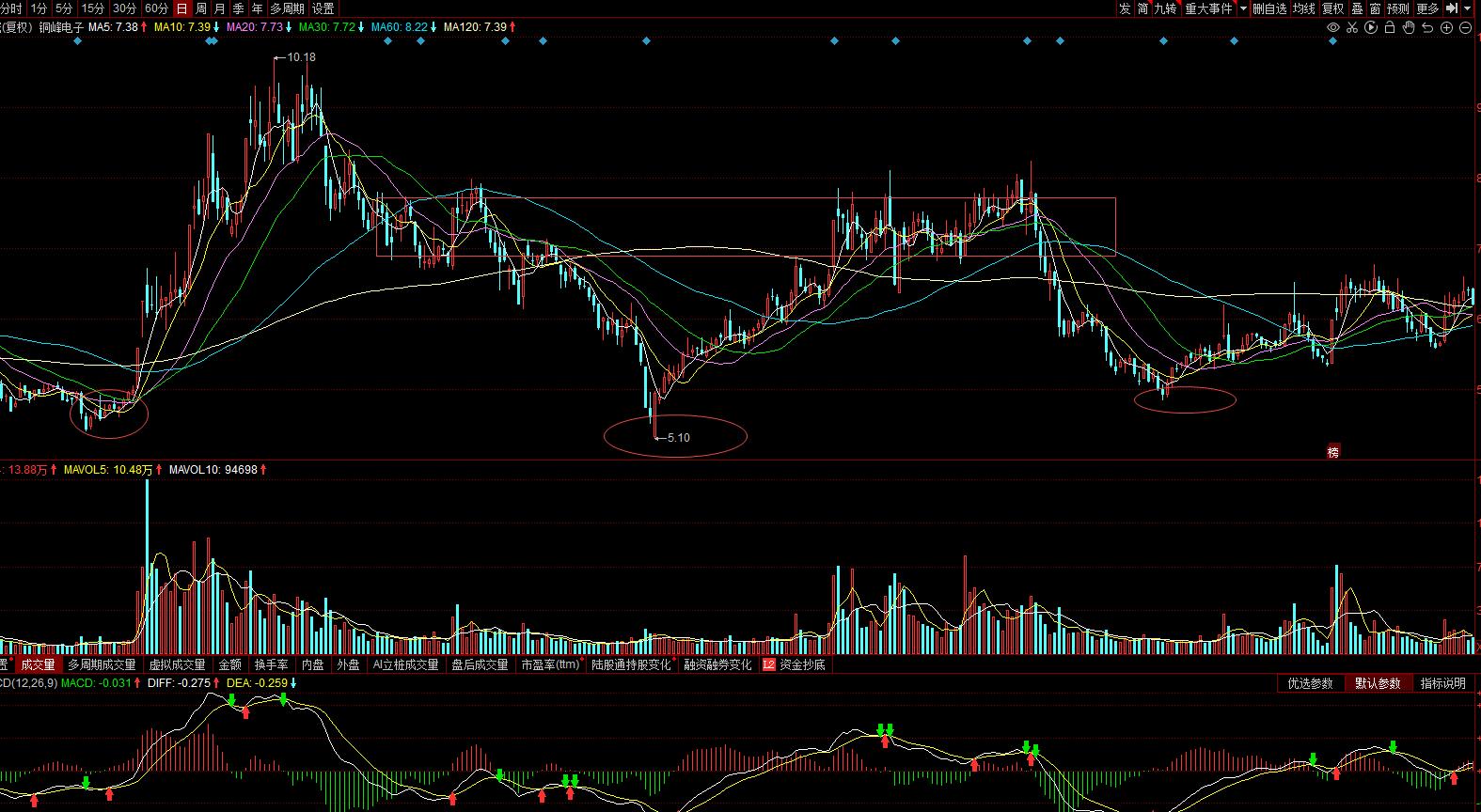This screenshot has height=812, width=1481.
Task: Click the 叠 overlay button
Action: click(x=1357, y=8)
